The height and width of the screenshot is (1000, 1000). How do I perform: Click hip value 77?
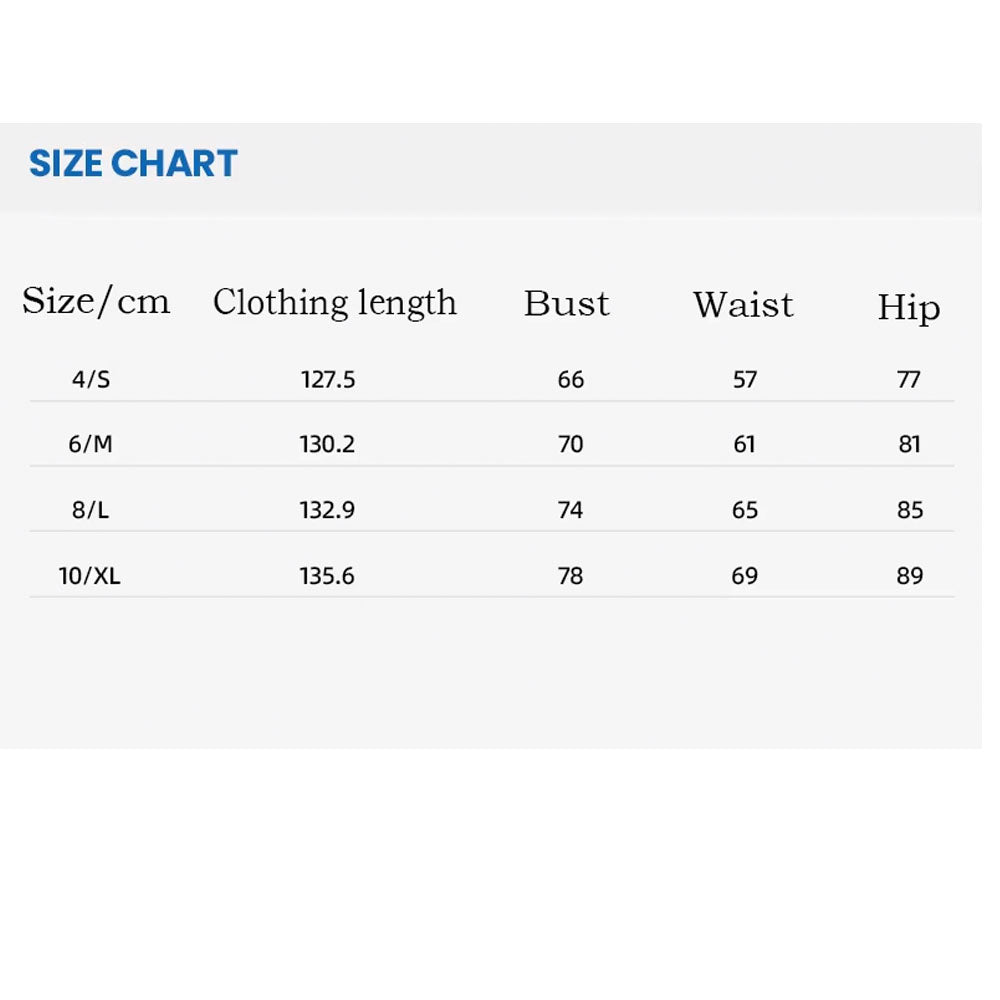[909, 380]
